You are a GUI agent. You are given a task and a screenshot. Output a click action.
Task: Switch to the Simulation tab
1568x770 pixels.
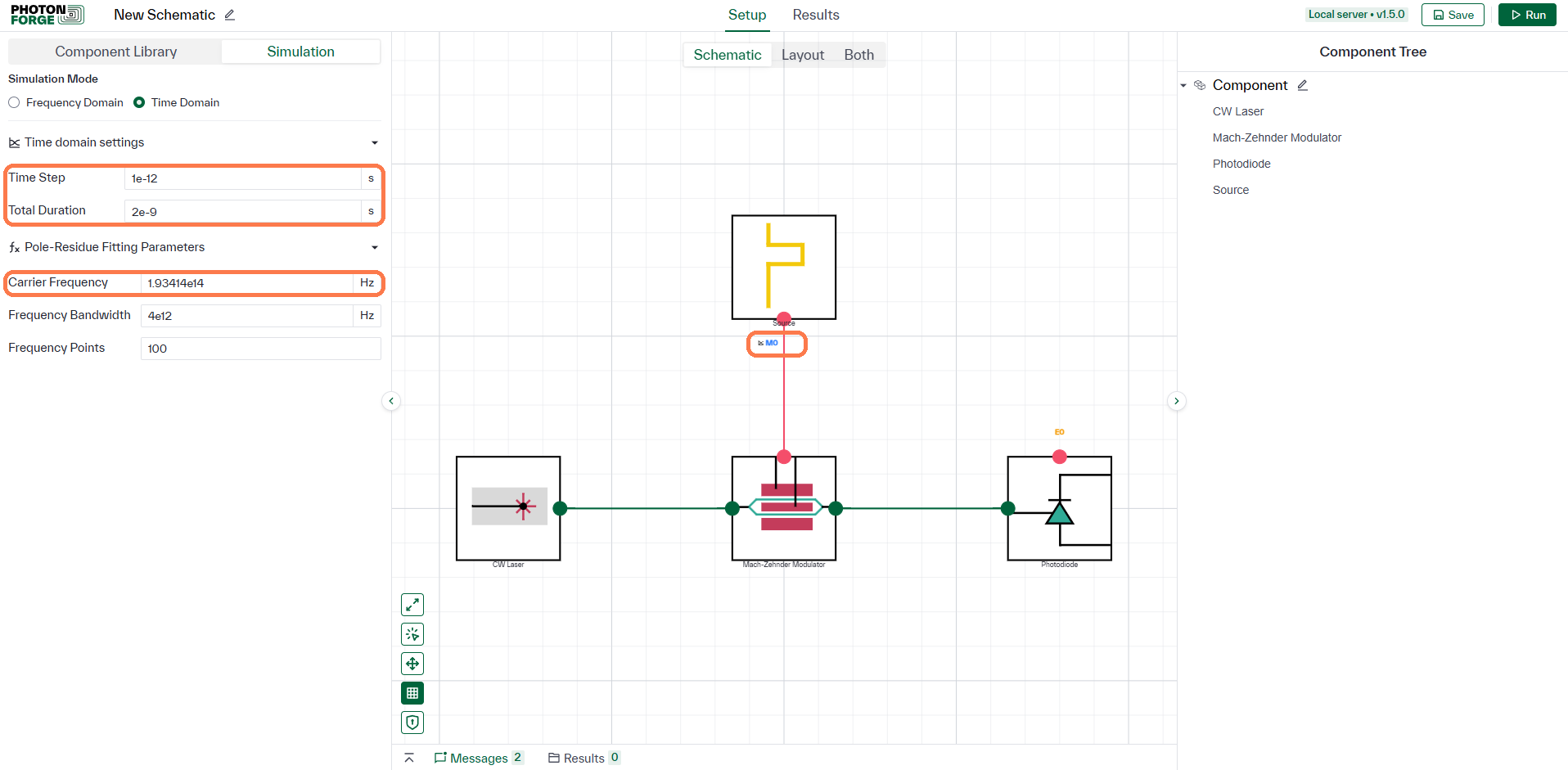tap(300, 52)
